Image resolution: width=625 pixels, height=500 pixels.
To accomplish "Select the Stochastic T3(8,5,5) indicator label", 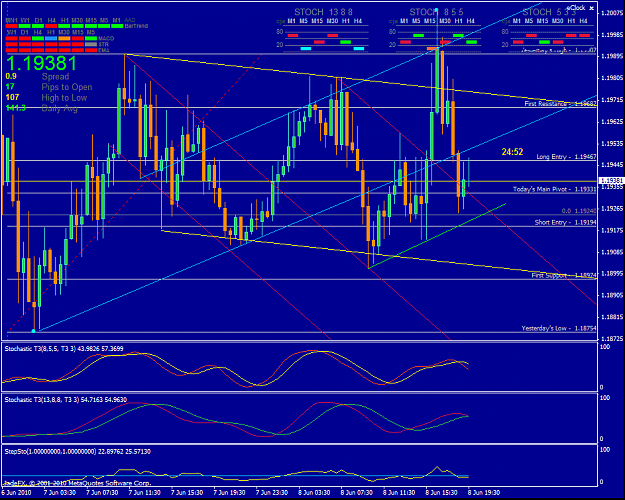I will pyautogui.click(x=64, y=349).
